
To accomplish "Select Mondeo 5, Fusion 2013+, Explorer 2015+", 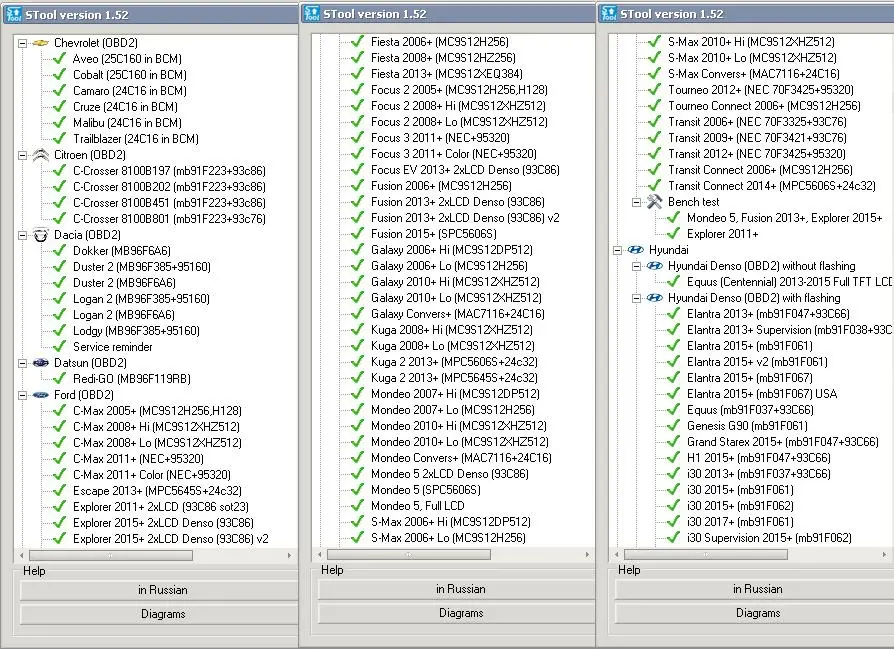I will 785,218.
